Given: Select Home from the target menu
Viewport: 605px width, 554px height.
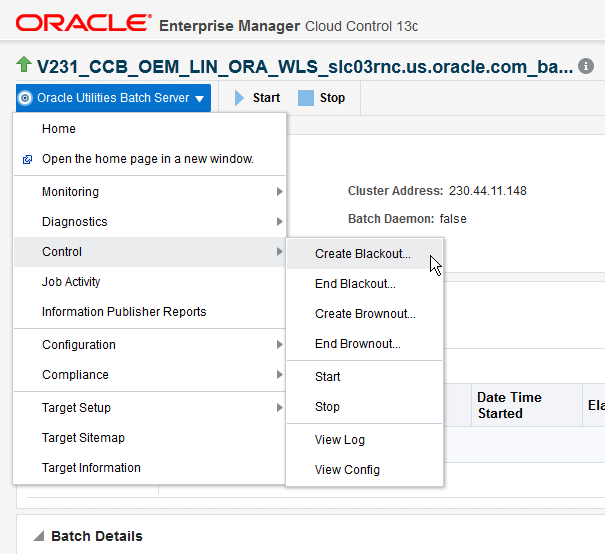Looking at the screenshot, I should pos(150,129).
